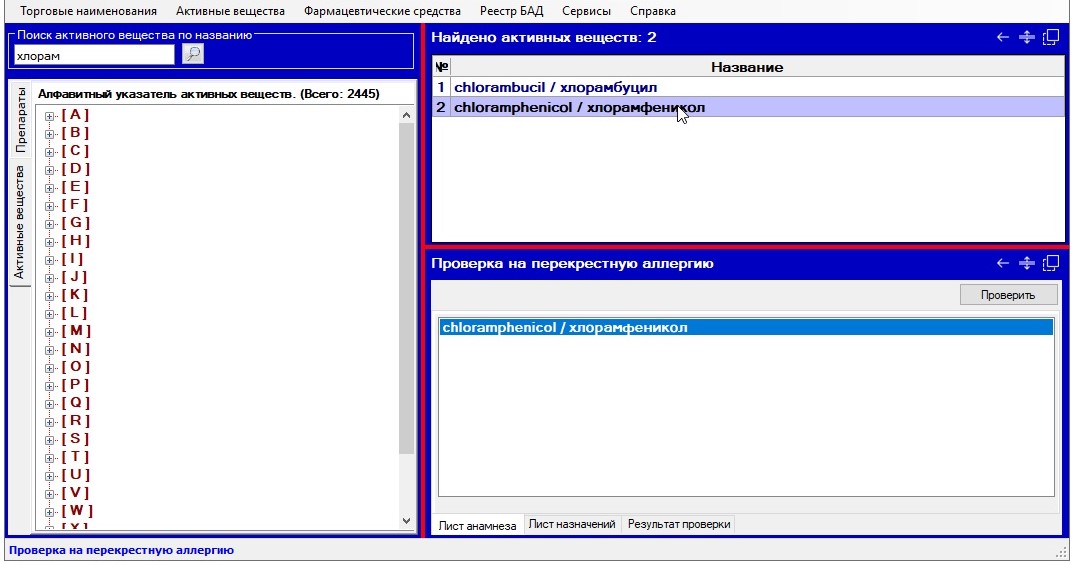Click detach window icon in cross-allergy panel
Viewport: 1075px width, 565px height.
click(1050, 264)
